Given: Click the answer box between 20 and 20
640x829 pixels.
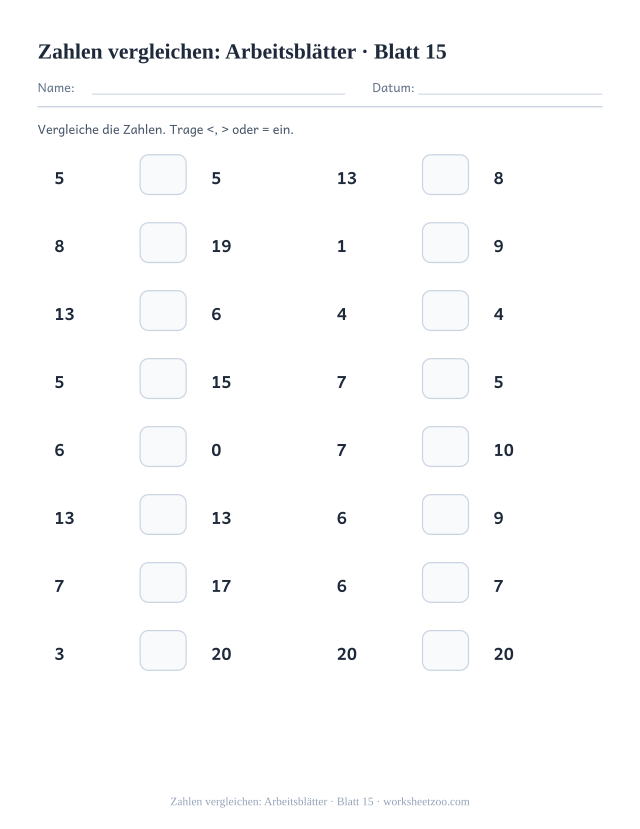Looking at the screenshot, I should (x=445, y=650).
